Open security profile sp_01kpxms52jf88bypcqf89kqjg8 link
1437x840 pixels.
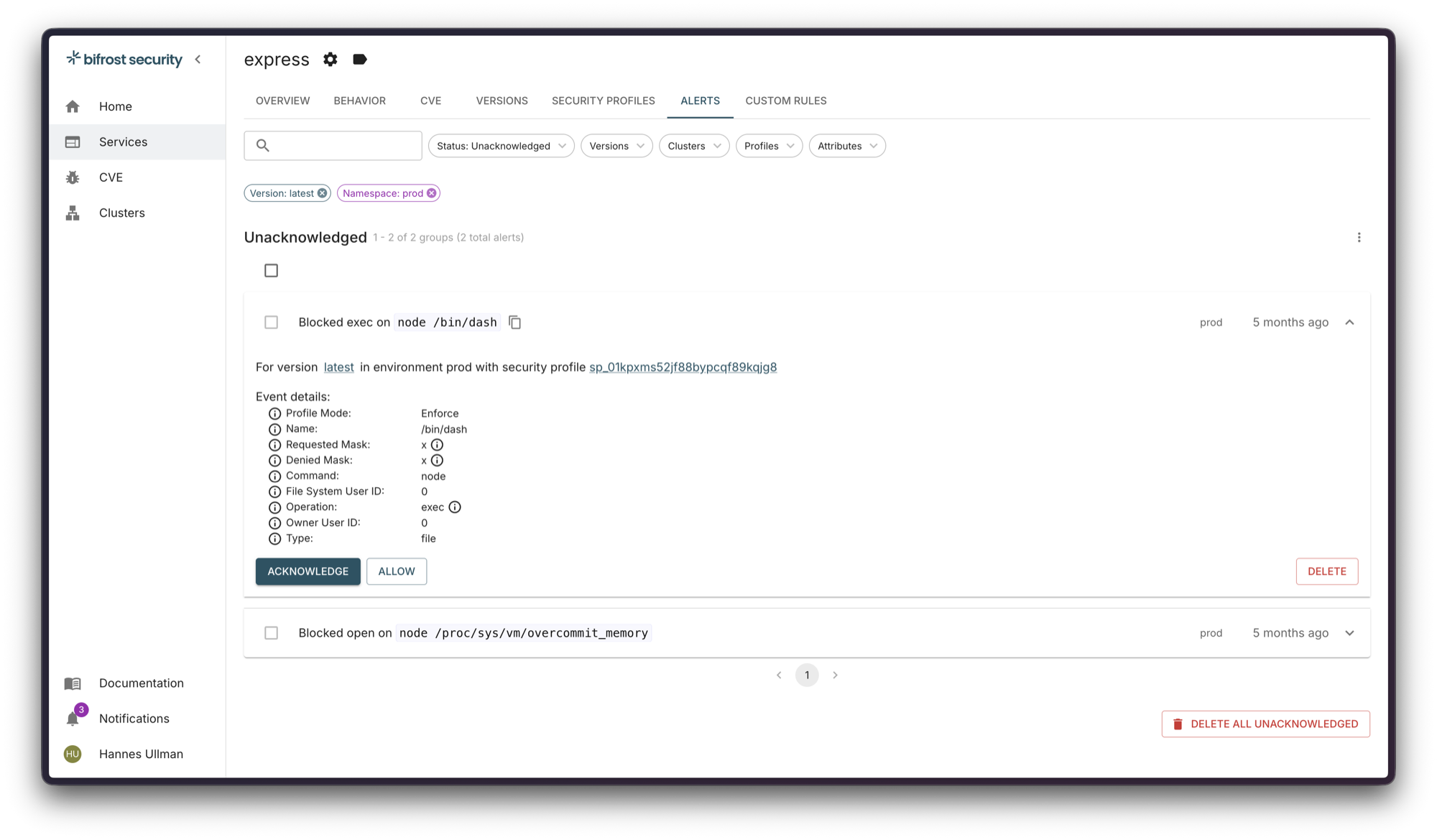coord(683,367)
